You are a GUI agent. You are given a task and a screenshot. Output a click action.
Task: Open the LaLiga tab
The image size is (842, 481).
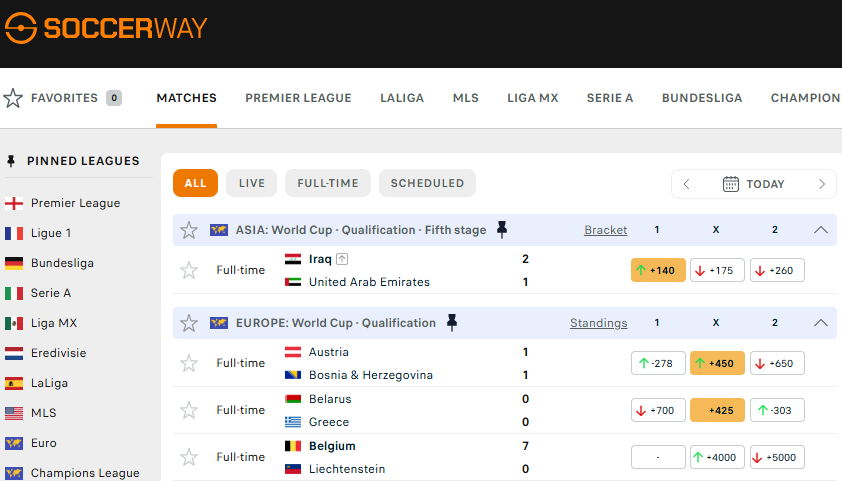(x=402, y=98)
